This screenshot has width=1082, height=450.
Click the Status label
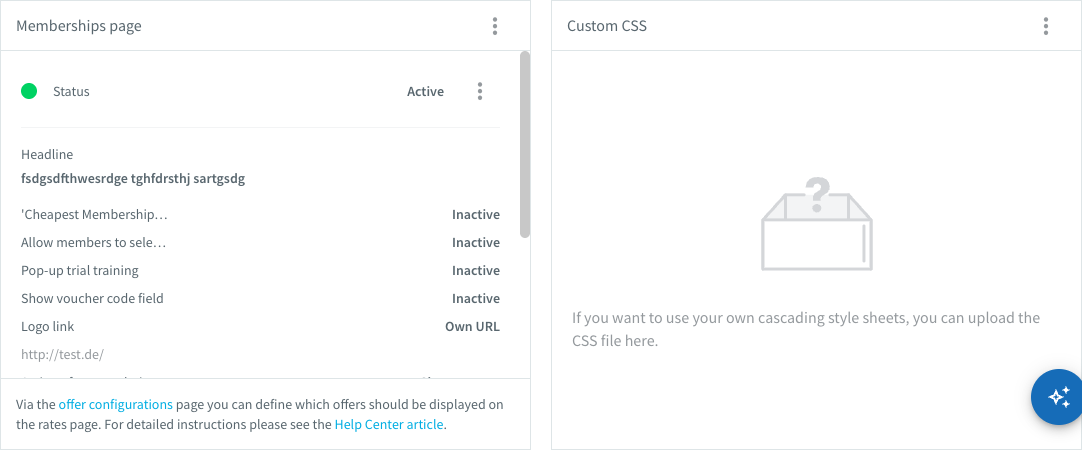click(x=71, y=91)
